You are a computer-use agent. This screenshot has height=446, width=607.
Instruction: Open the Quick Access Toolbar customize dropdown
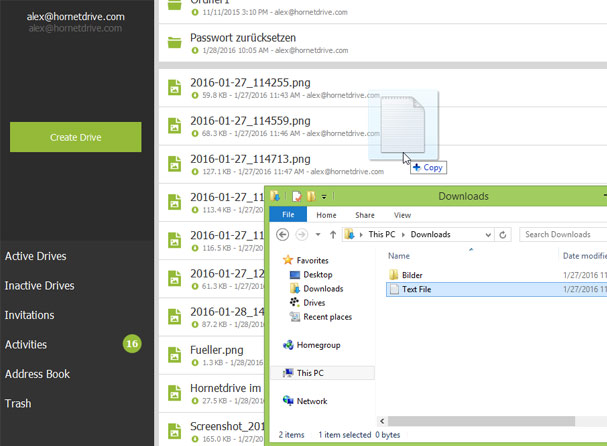(x=325, y=197)
